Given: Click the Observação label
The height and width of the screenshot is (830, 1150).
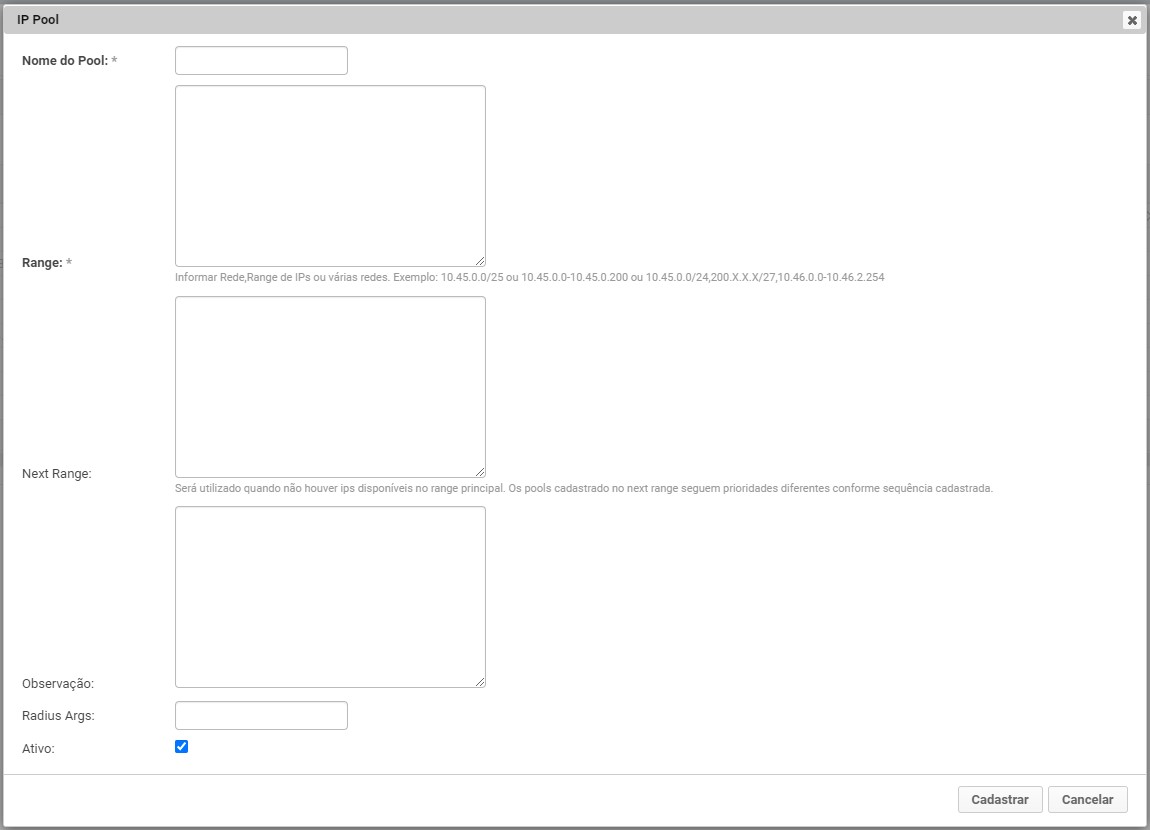Looking at the screenshot, I should pyautogui.click(x=58, y=684).
